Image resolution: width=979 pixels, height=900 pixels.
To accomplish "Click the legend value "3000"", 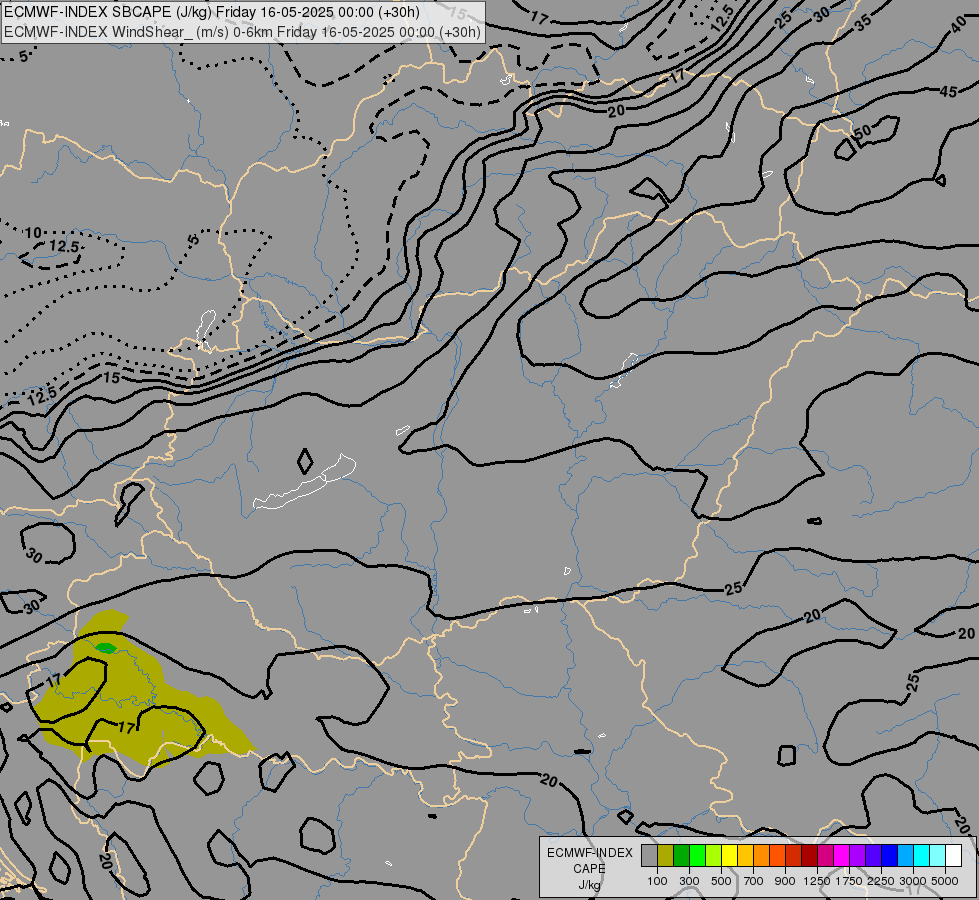I will coord(913,881).
